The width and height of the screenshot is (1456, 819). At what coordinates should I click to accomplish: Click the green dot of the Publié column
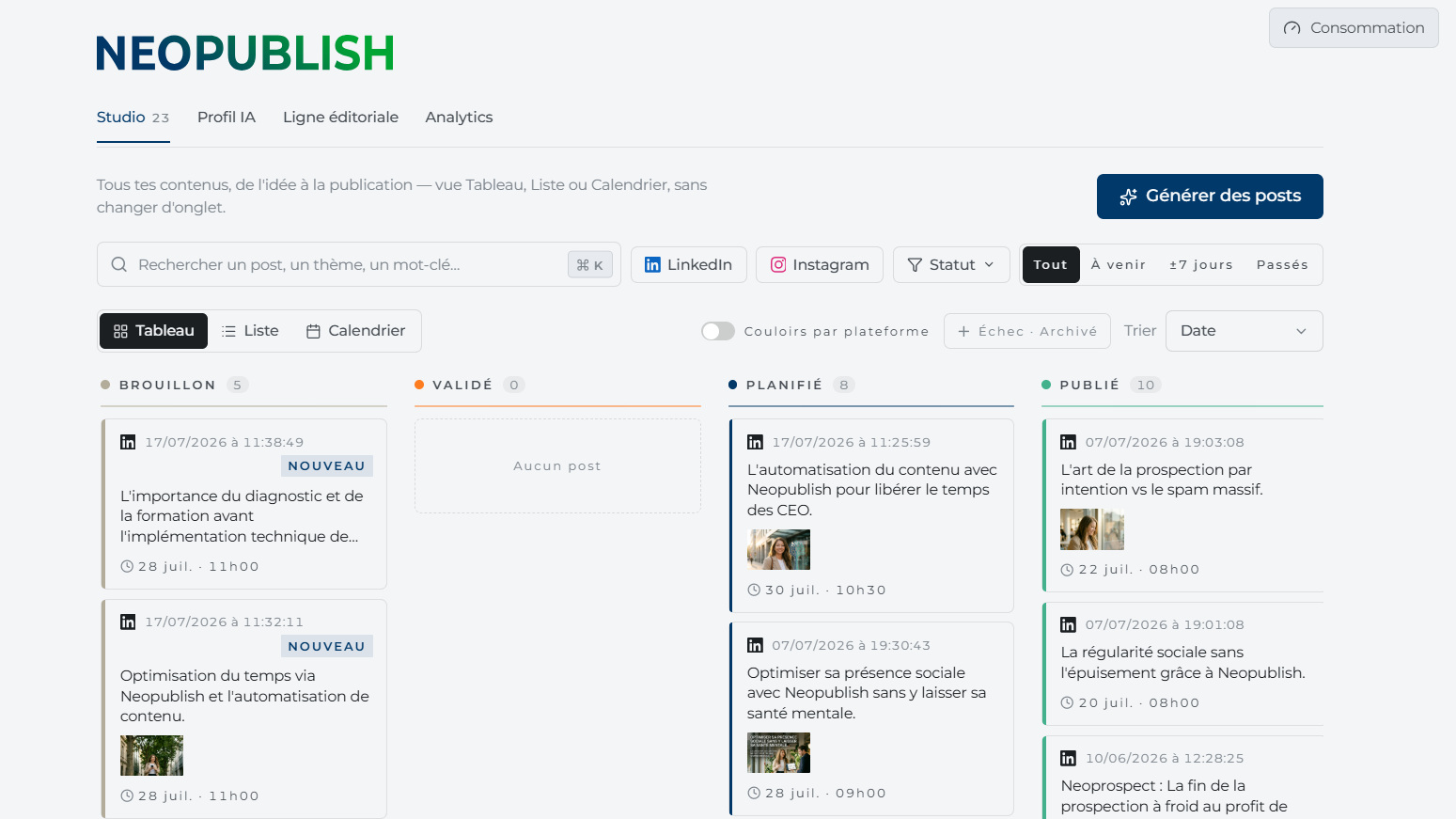(1046, 385)
